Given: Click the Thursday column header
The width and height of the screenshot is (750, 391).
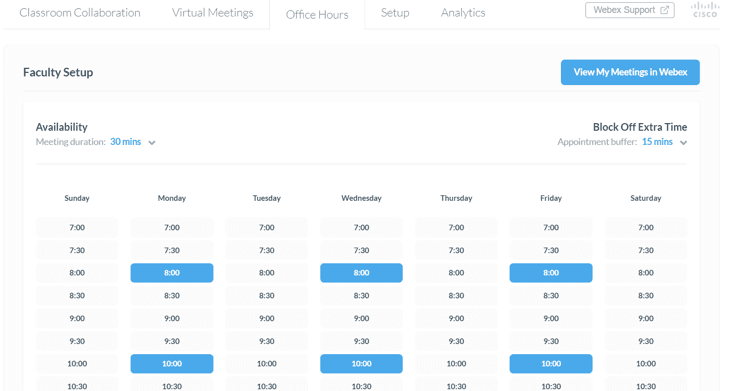Looking at the screenshot, I should point(456,198).
